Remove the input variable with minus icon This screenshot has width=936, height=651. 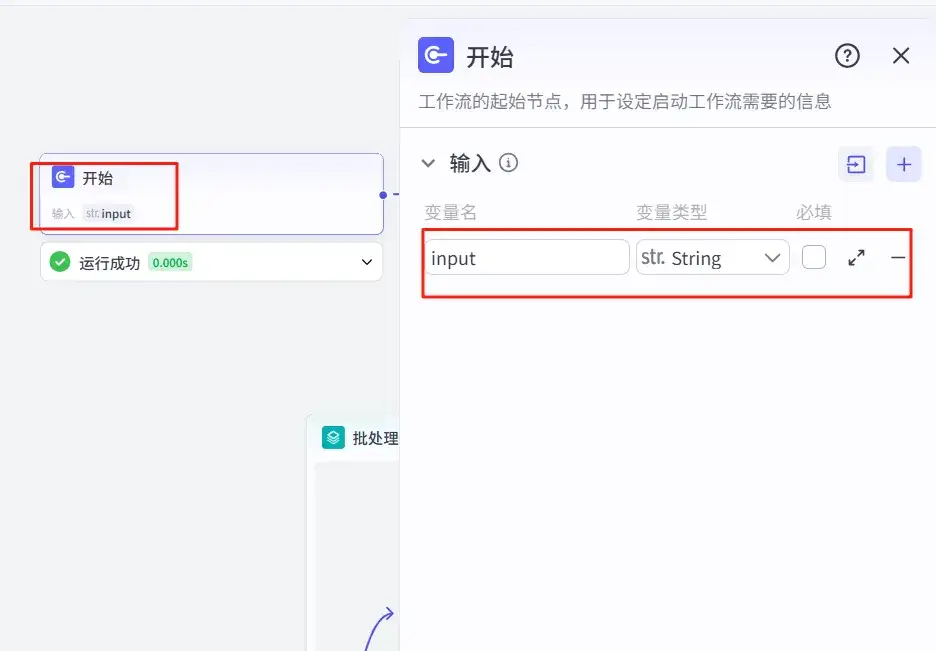pos(898,258)
